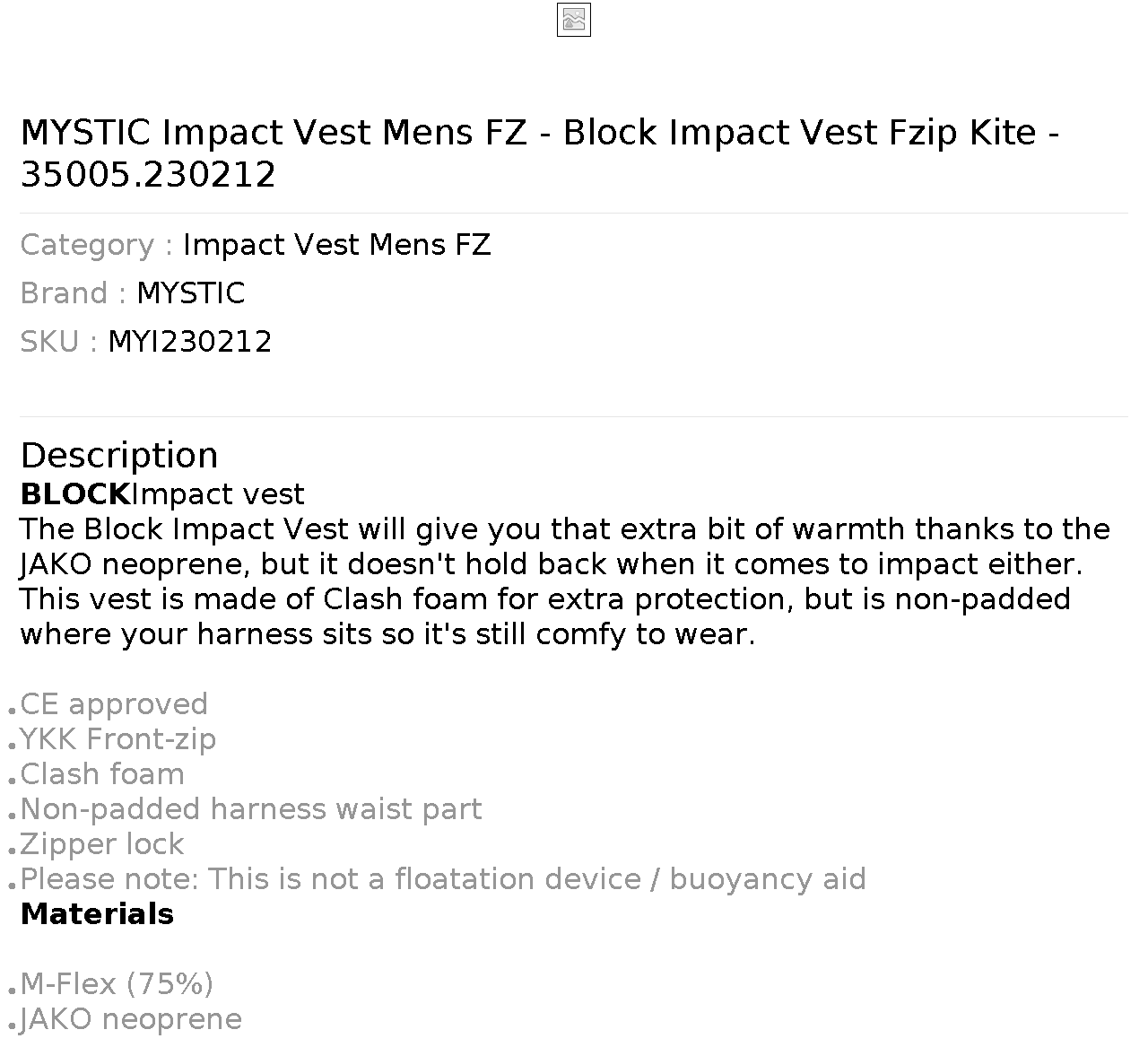Click Non-padded harness waist part item

(251, 809)
